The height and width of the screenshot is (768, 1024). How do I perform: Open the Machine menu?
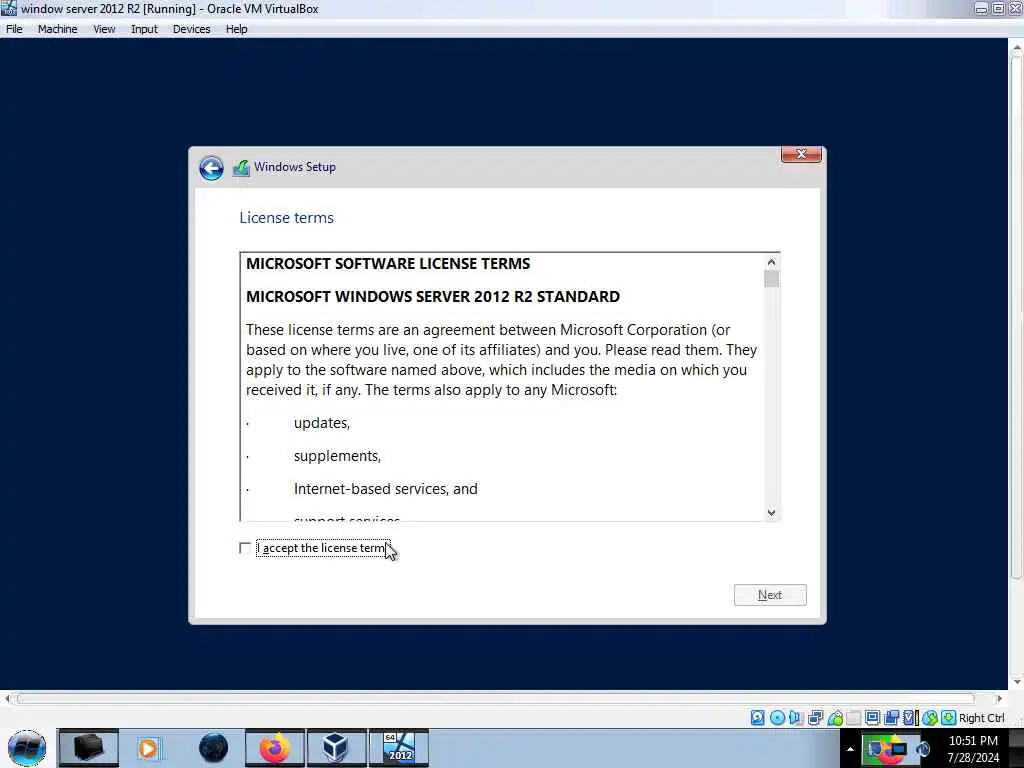pyautogui.click(x=57, y=29)
